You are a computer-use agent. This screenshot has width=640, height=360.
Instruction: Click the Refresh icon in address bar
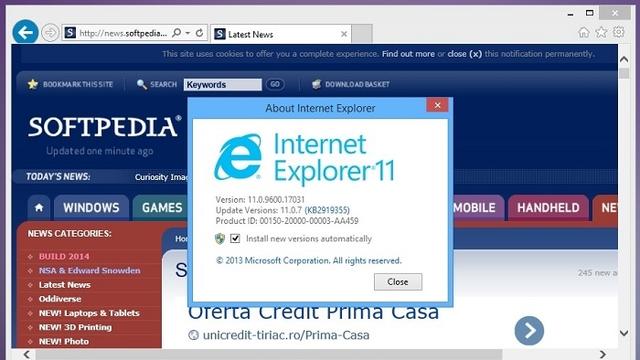(x=200, y=33)
